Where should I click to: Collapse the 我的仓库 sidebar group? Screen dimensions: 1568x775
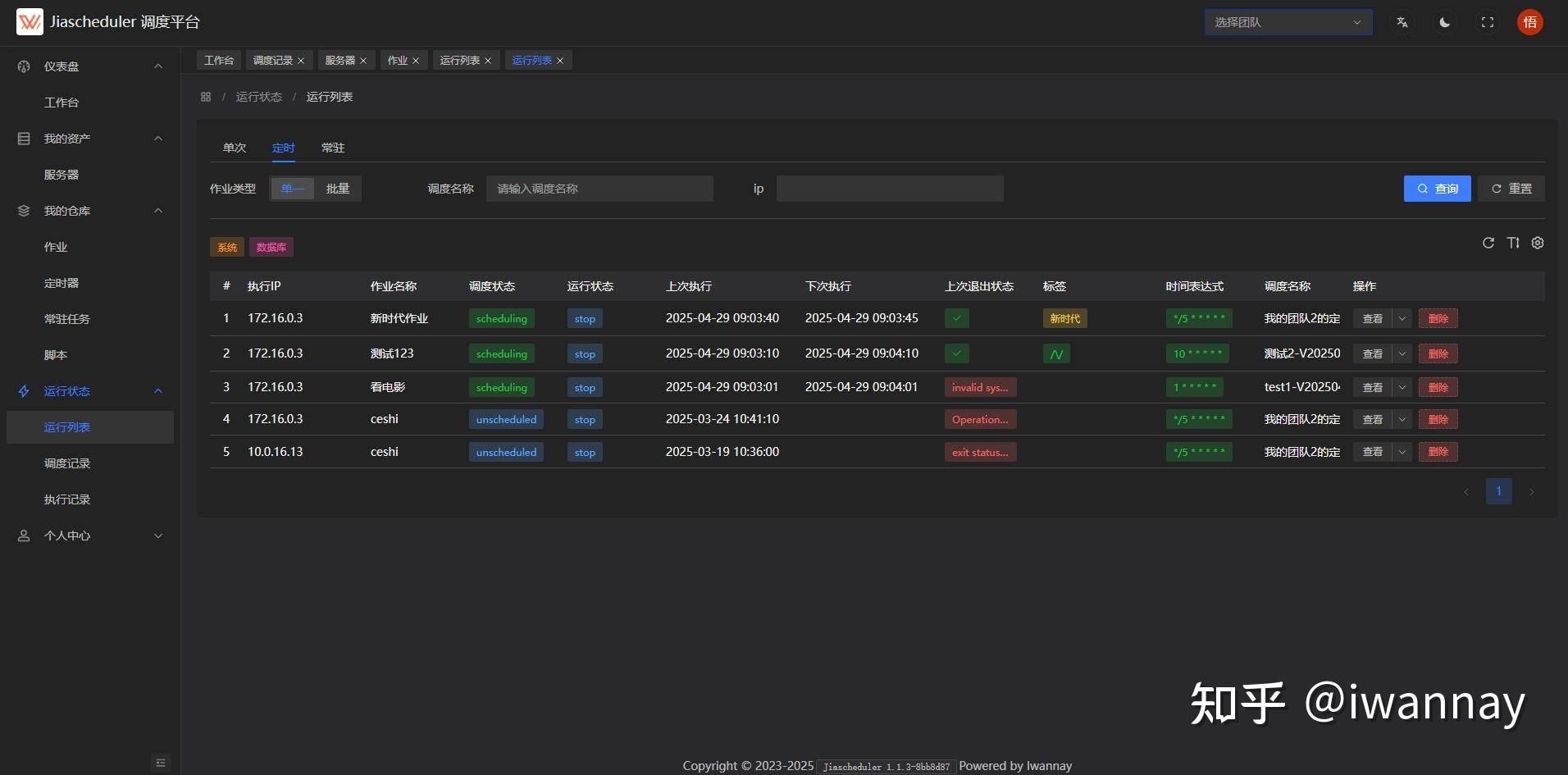[158, 211]
